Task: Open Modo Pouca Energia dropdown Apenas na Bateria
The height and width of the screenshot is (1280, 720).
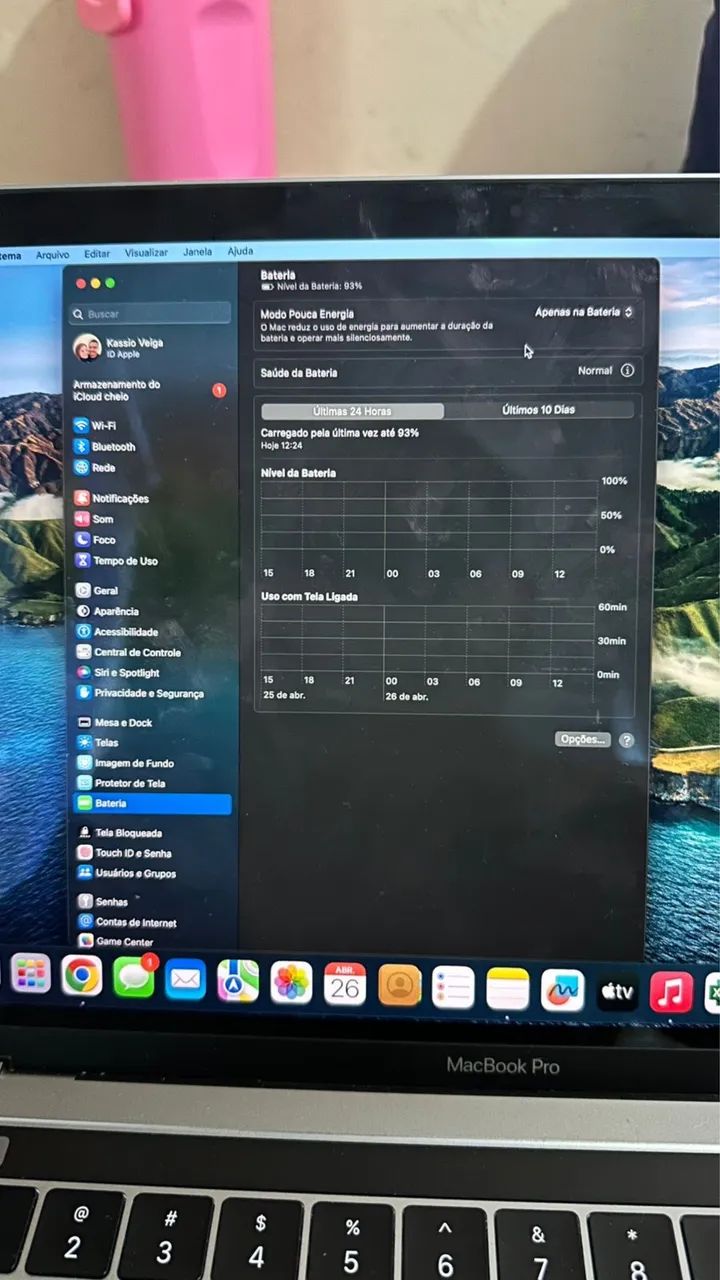Action: [584, 312]
